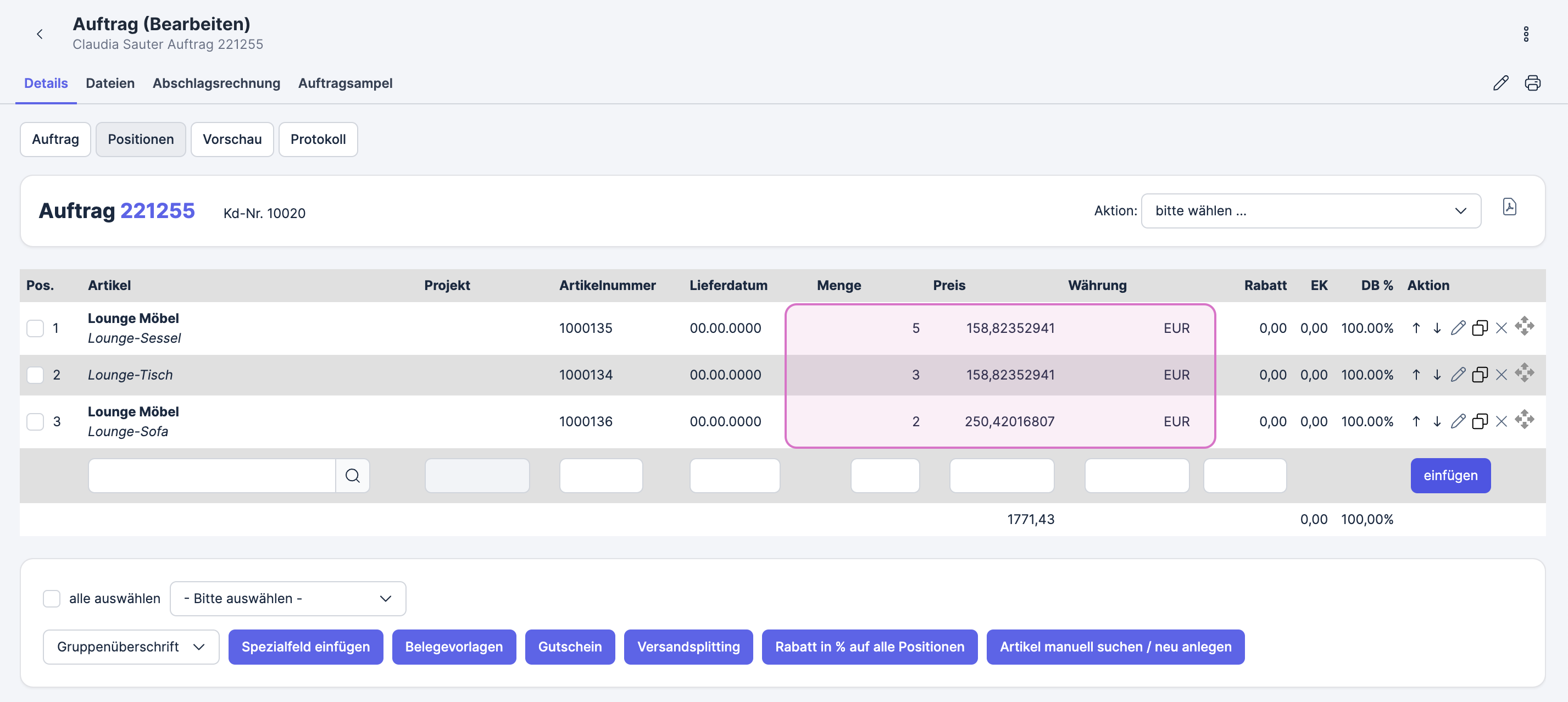This screenshot has width=1568, height=702.
Task: Move position 2 Lounge-Tisch up
Action: click(1416, 375)
